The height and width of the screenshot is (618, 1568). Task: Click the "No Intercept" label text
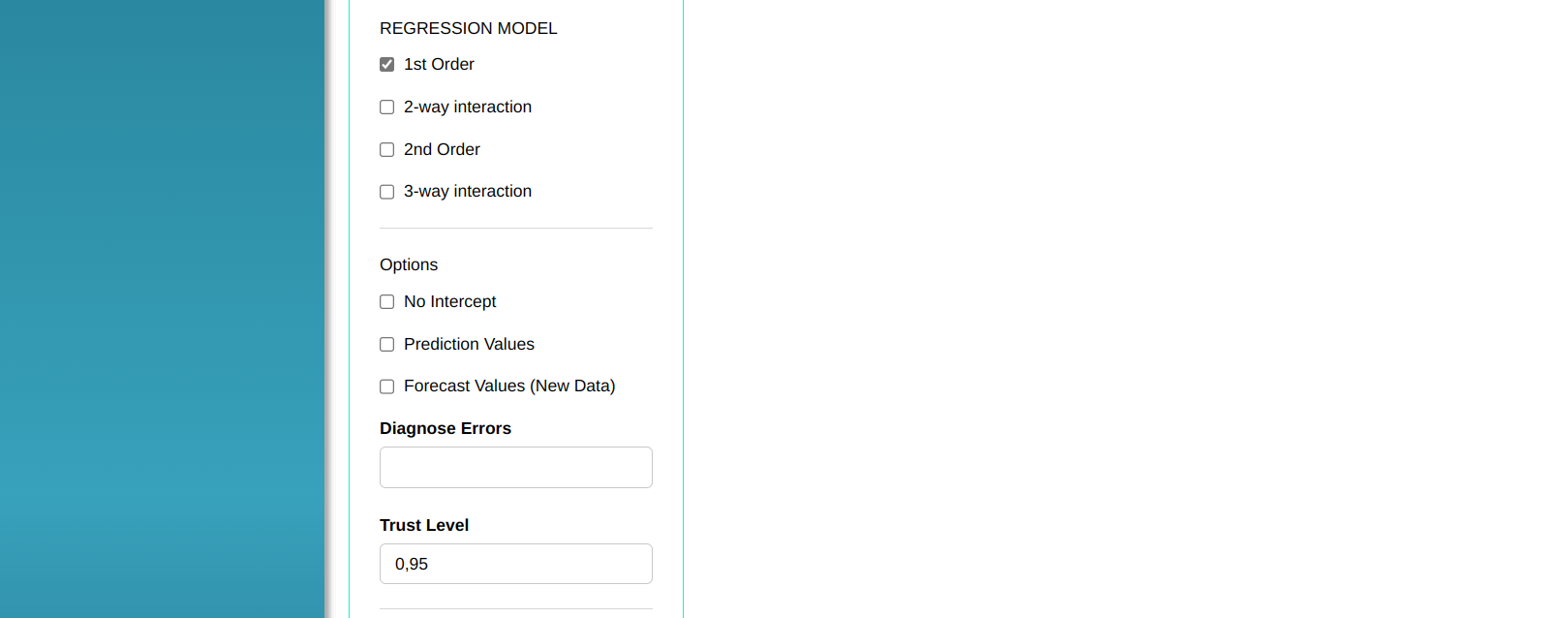point(449,302)
